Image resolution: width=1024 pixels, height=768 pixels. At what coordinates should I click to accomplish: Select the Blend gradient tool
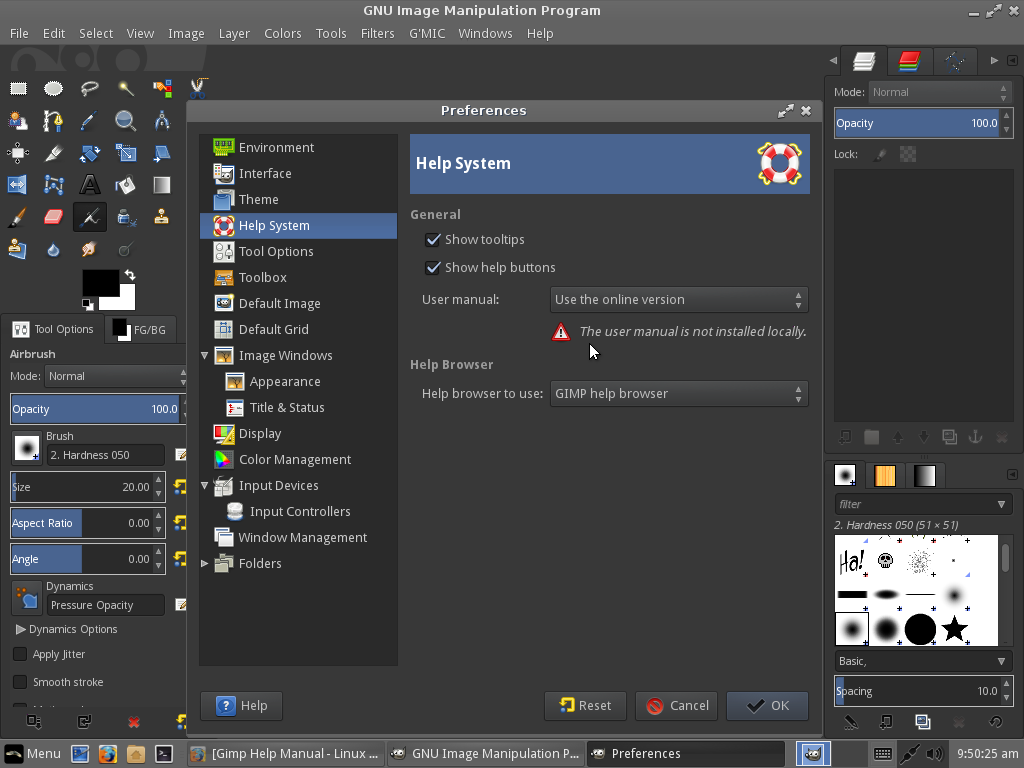point(162,185)
